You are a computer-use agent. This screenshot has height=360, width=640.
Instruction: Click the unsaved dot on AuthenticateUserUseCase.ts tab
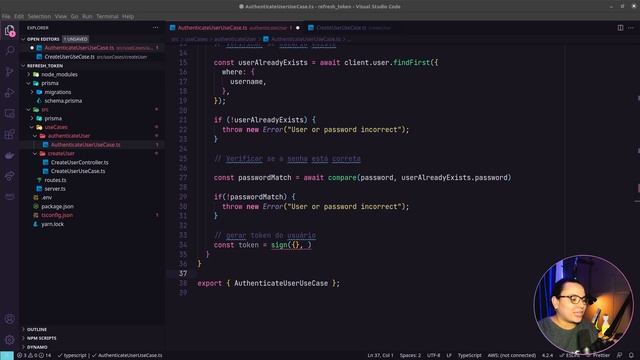coord(298,28)
